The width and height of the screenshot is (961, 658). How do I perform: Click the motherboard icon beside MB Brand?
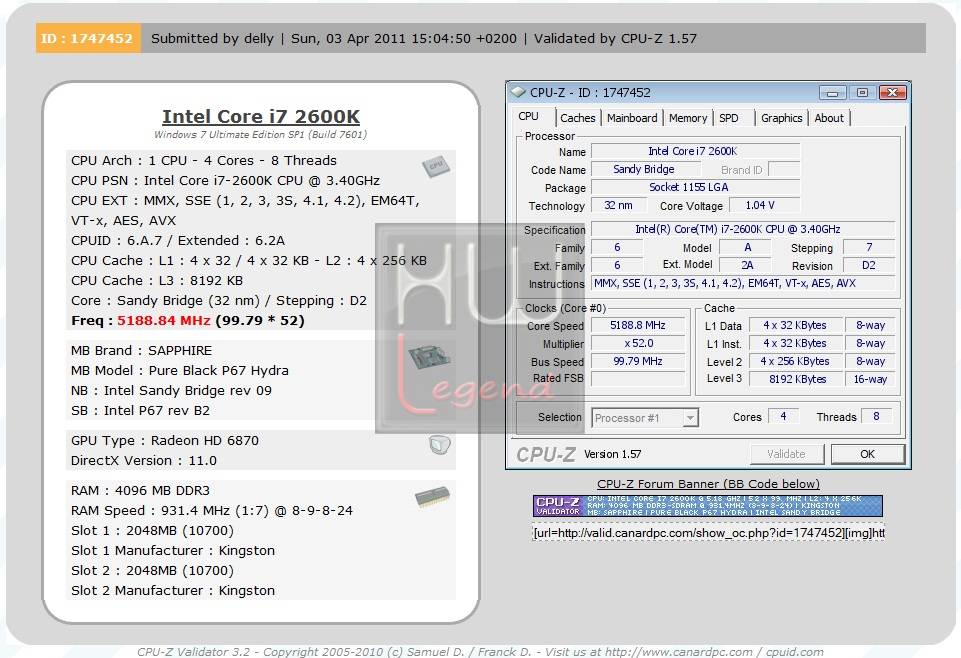coord(430,357)
